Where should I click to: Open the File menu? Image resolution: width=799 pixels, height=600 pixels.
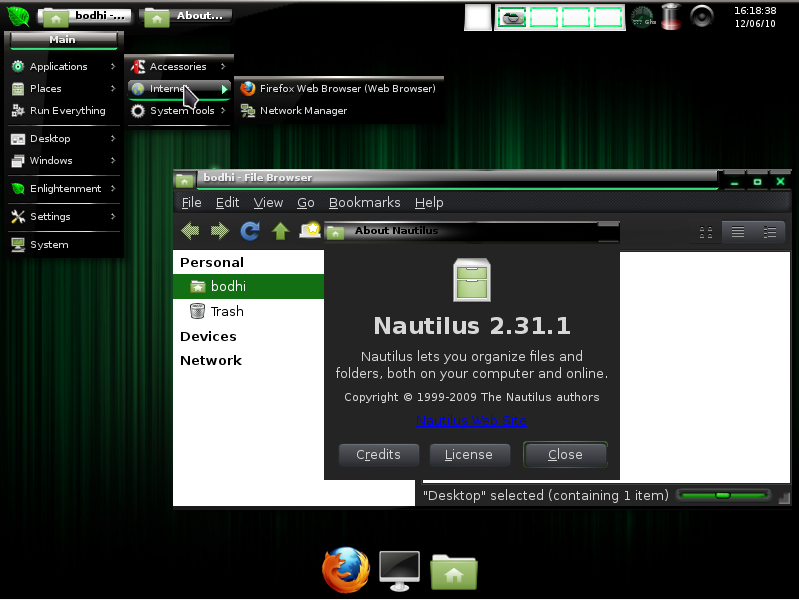(x=192, y=202)
